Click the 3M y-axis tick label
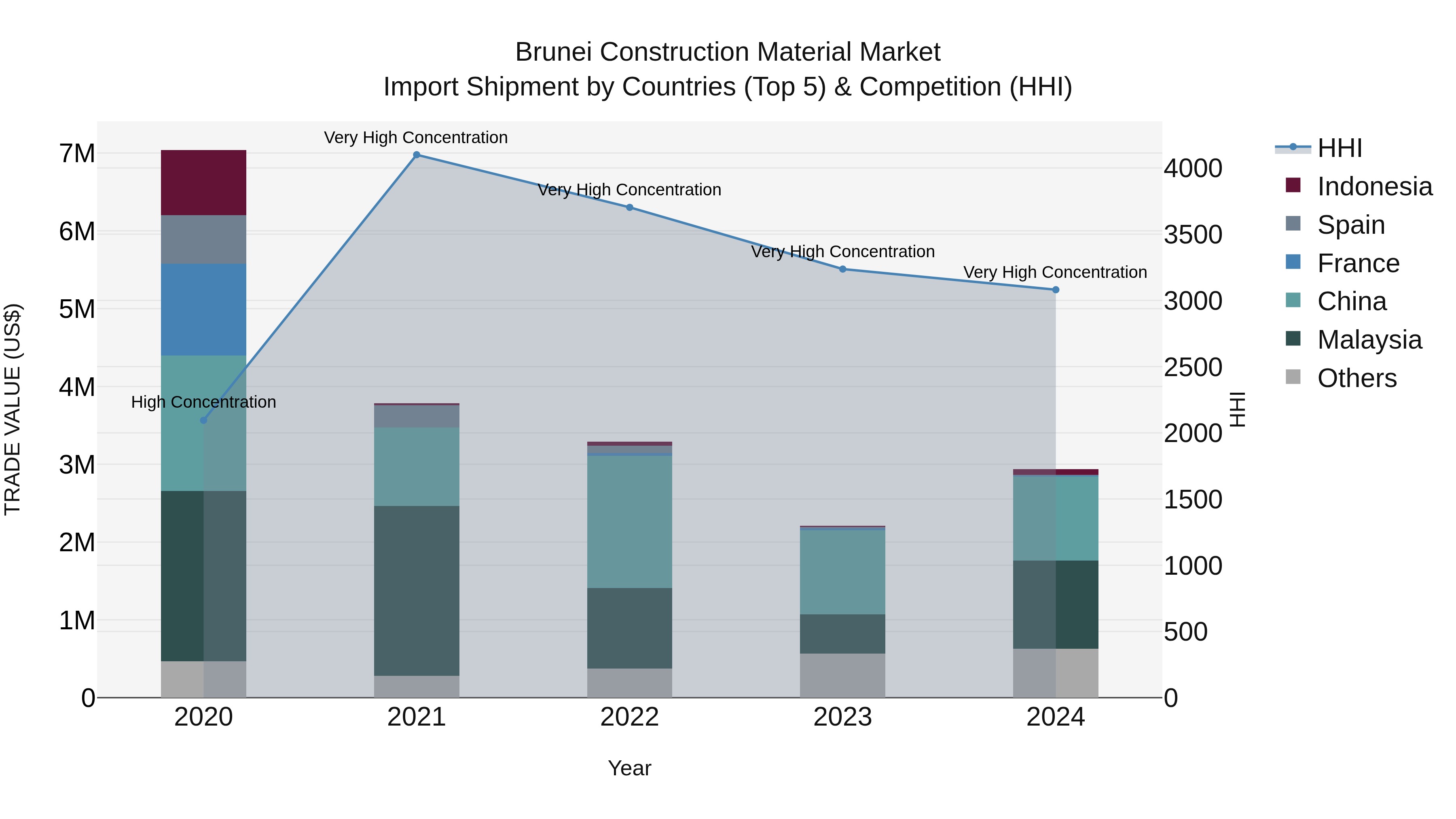The width and height of the screenshot is (1456, 819). coord(77,465)
